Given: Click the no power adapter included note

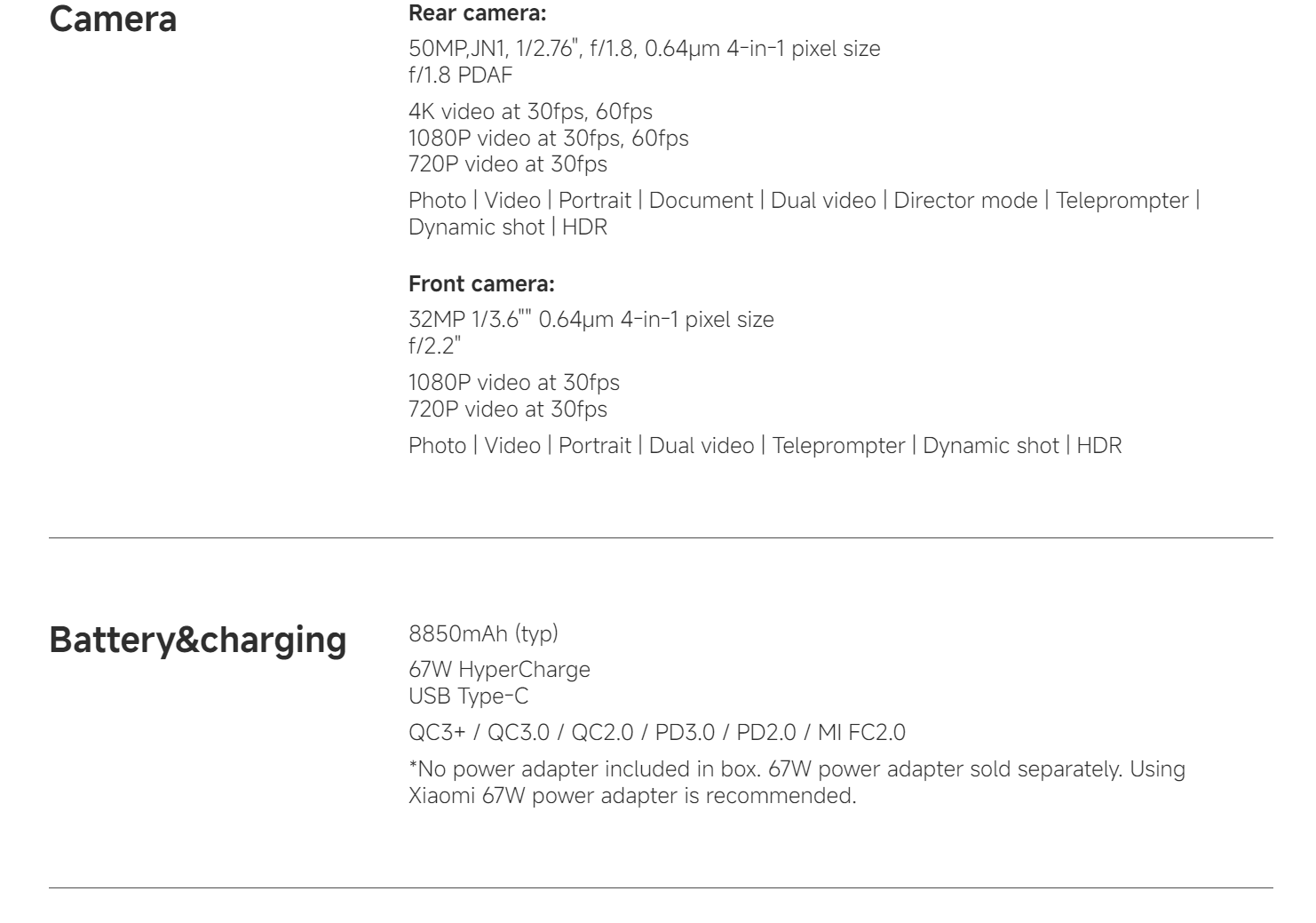Looking at the screenshot, I should click(x=797, y=783).
